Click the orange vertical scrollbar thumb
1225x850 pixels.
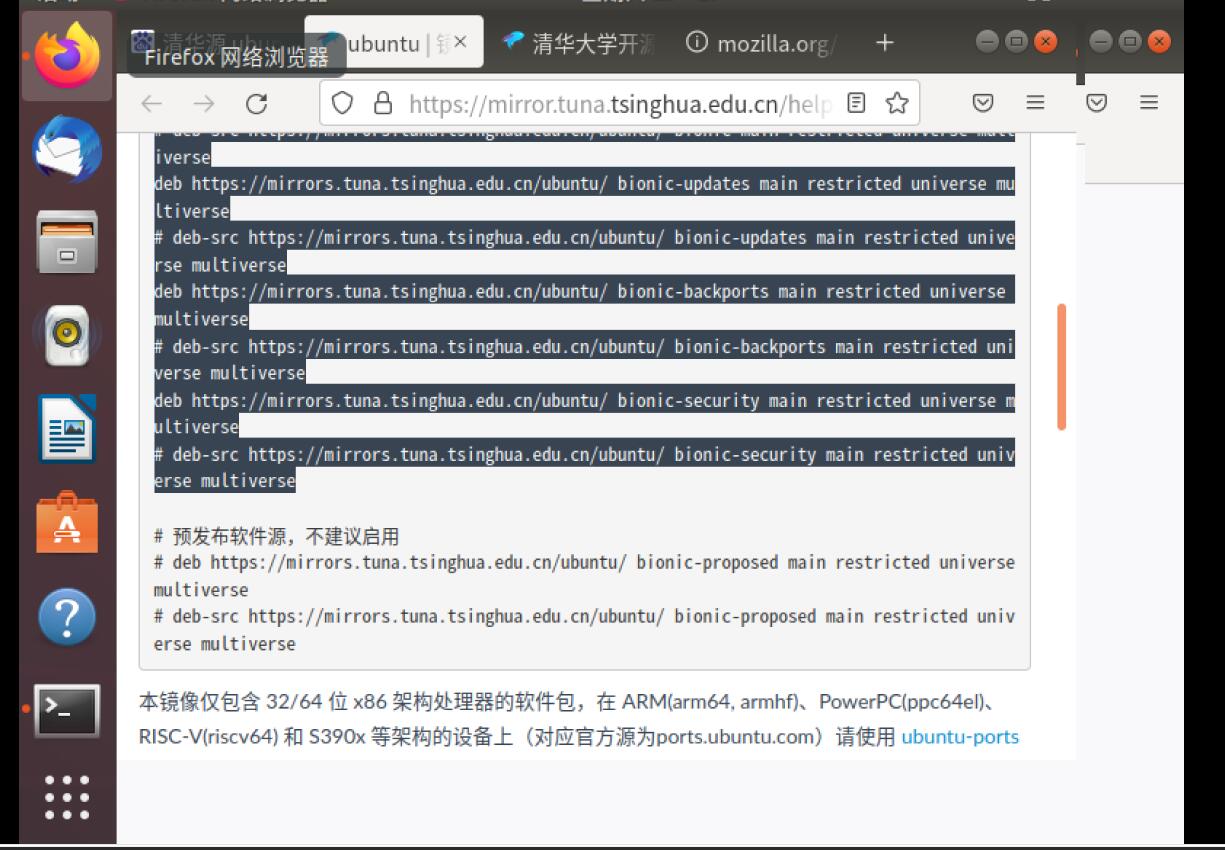[1061, 367]
